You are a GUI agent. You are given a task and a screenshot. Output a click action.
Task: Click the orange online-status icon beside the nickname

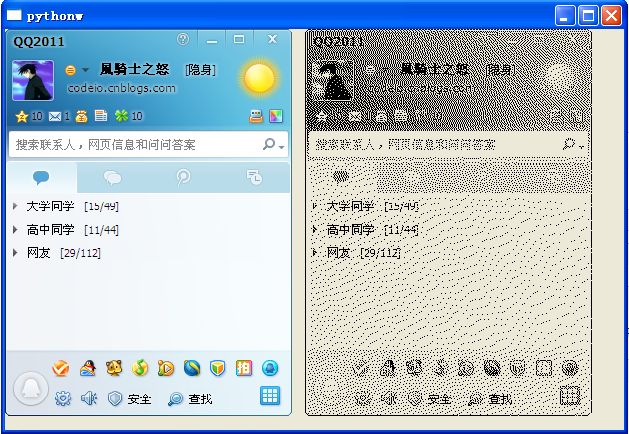click(x=70, y=71)
